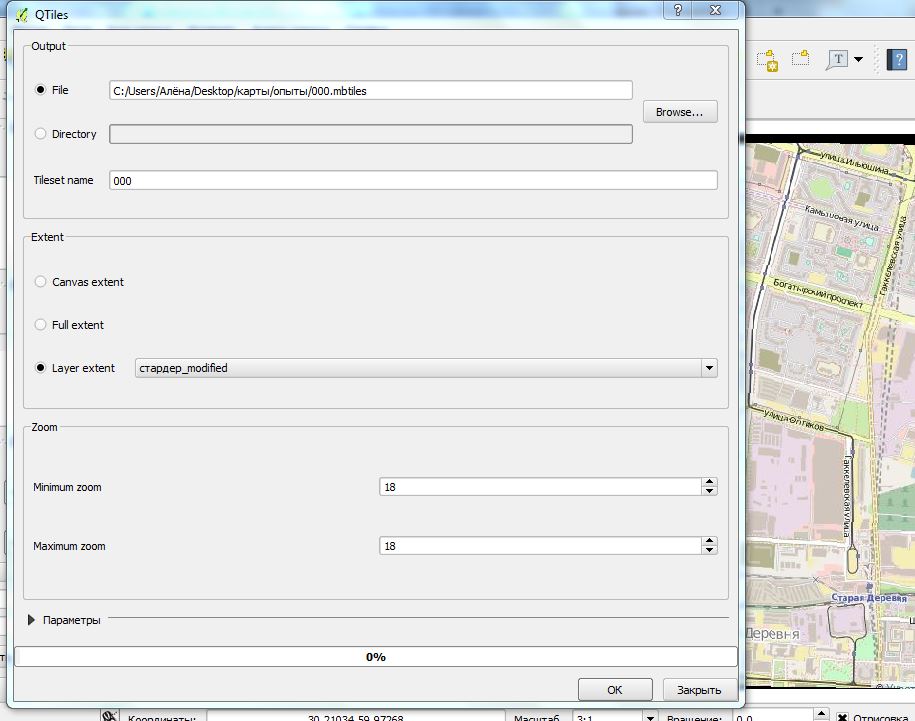Image resolution: width=915 pixels, height=721 pixels.
Task: Select the Directory output radio button
Action: pyautogui.click(x=40, y=134)
